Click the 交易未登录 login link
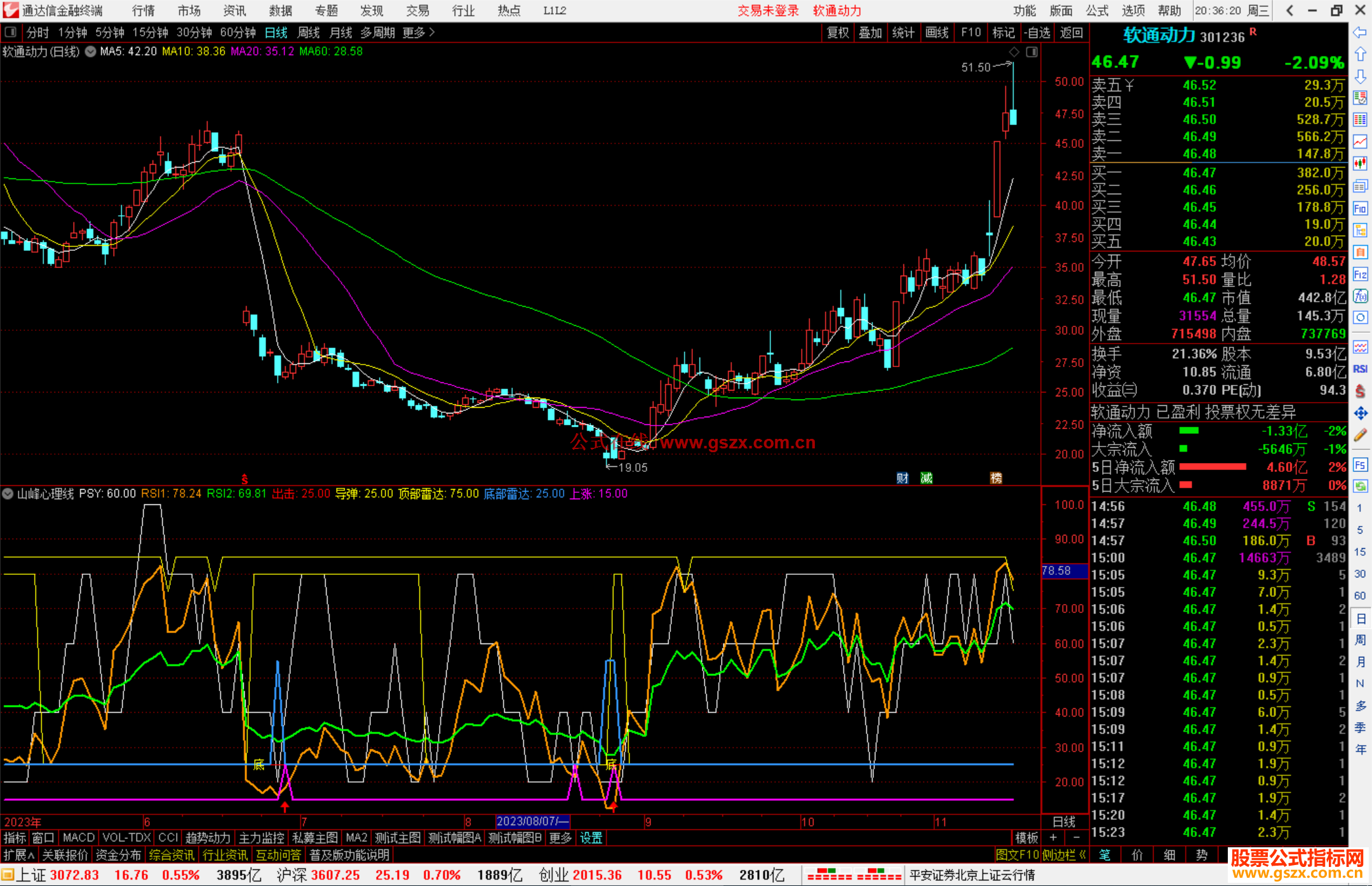 click(767, 11)
